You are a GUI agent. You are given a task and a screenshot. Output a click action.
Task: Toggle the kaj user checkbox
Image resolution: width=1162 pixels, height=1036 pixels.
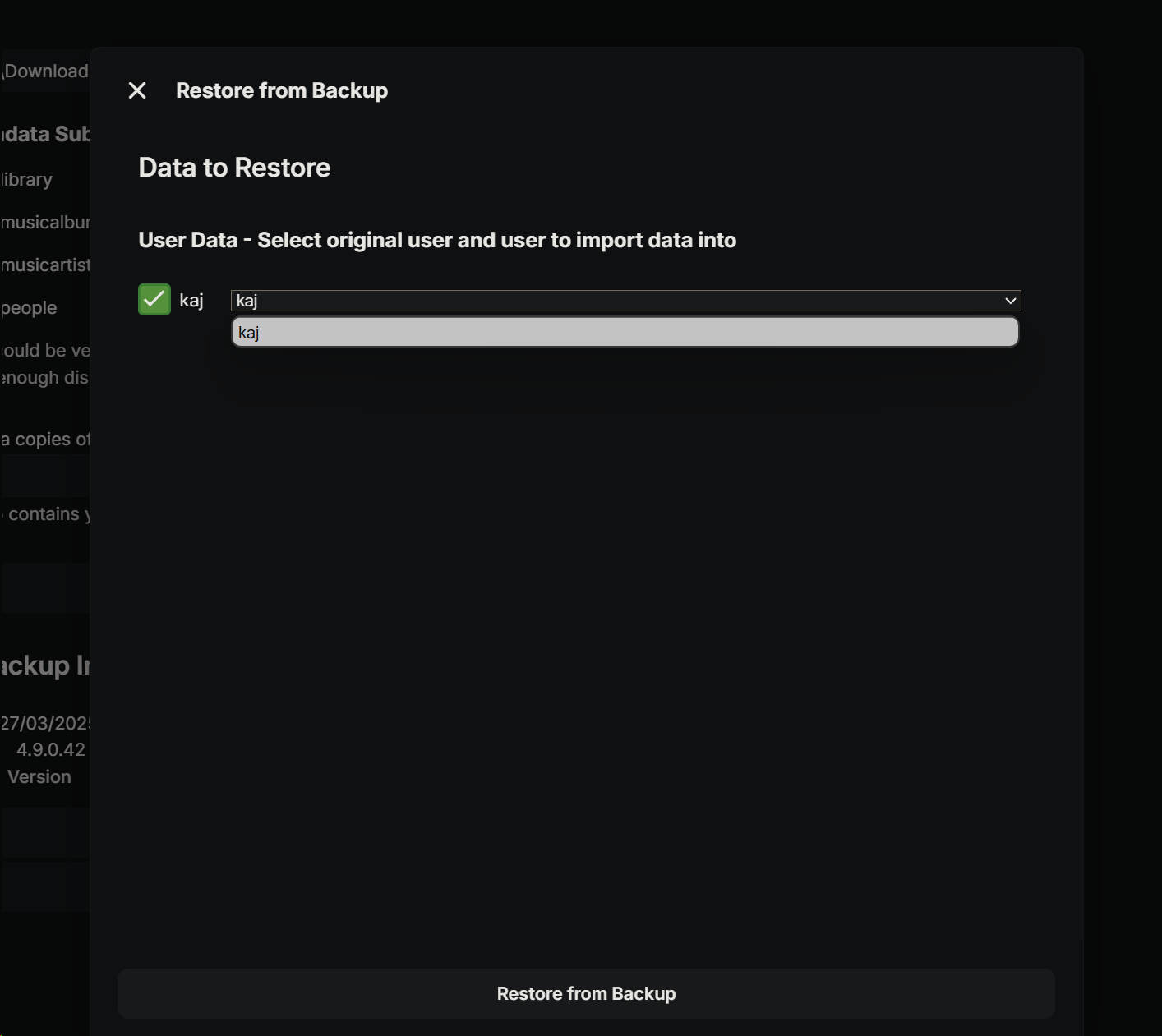[154, 300]
